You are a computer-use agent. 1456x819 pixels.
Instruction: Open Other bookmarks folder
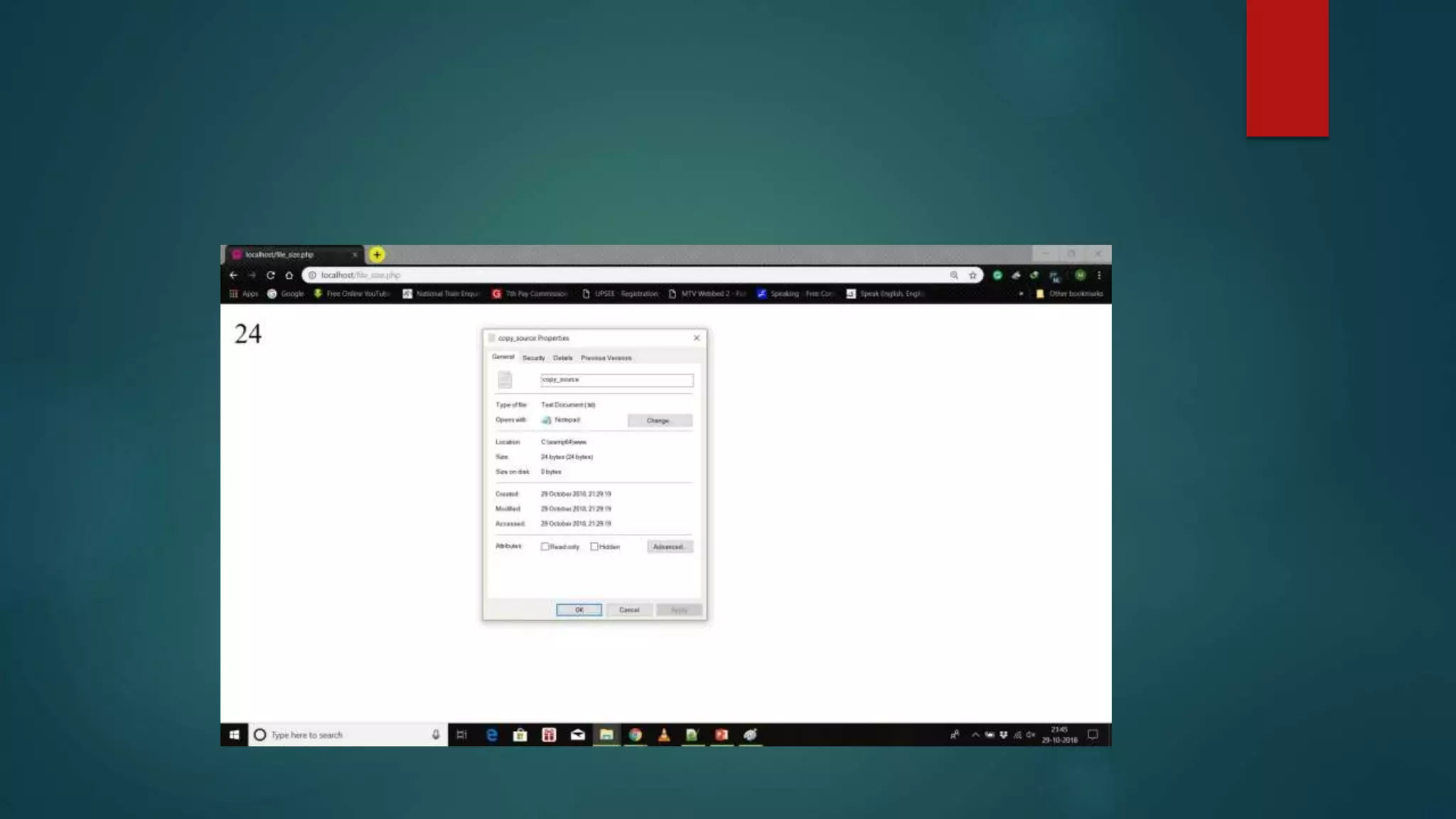[1069, 294]
